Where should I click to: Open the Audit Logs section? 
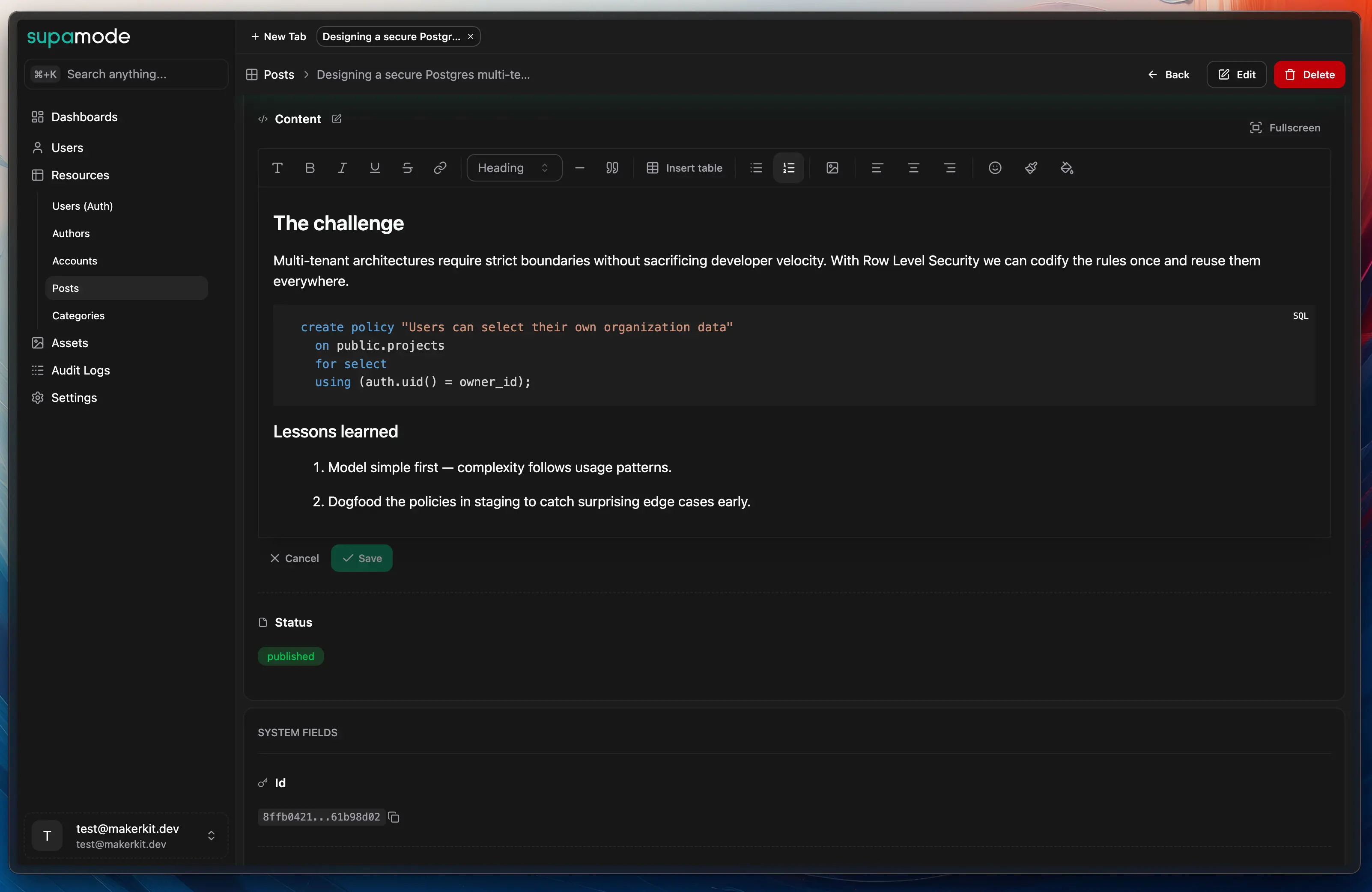tap(80, 370)
